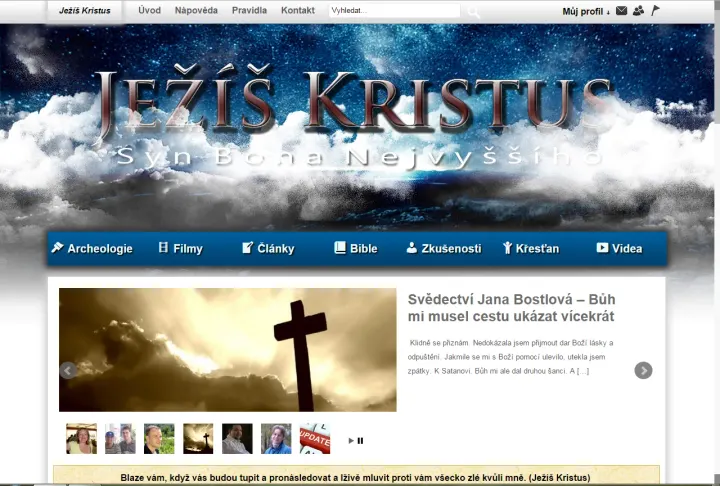Select the two men slide thumbnail
Screen dimensions: 720x486
[x=120, y=439]
